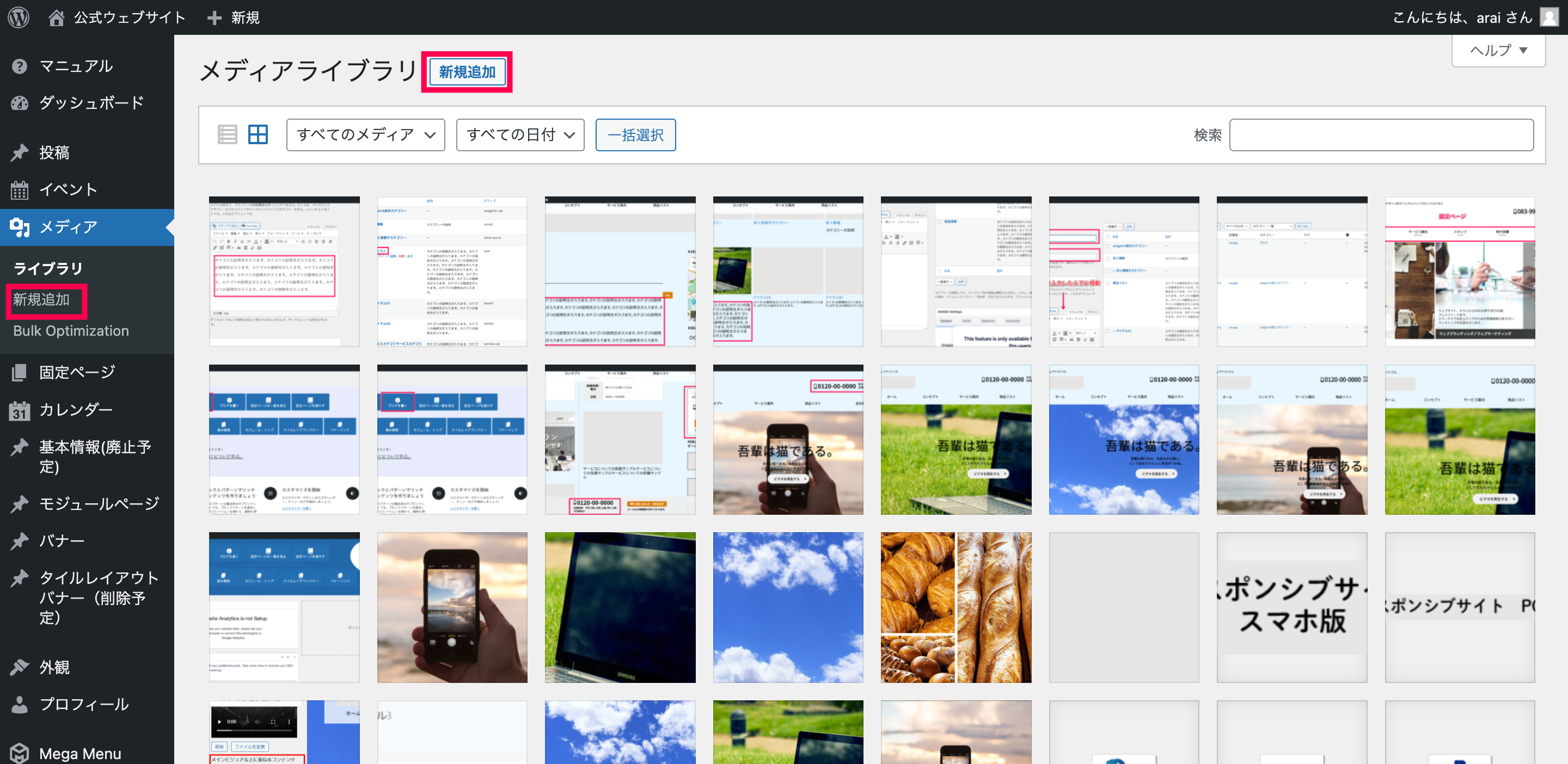Viewport: 1568px width, 764px height.
Task: Open the すべての日付 dropdown
Action: point(520,134)
